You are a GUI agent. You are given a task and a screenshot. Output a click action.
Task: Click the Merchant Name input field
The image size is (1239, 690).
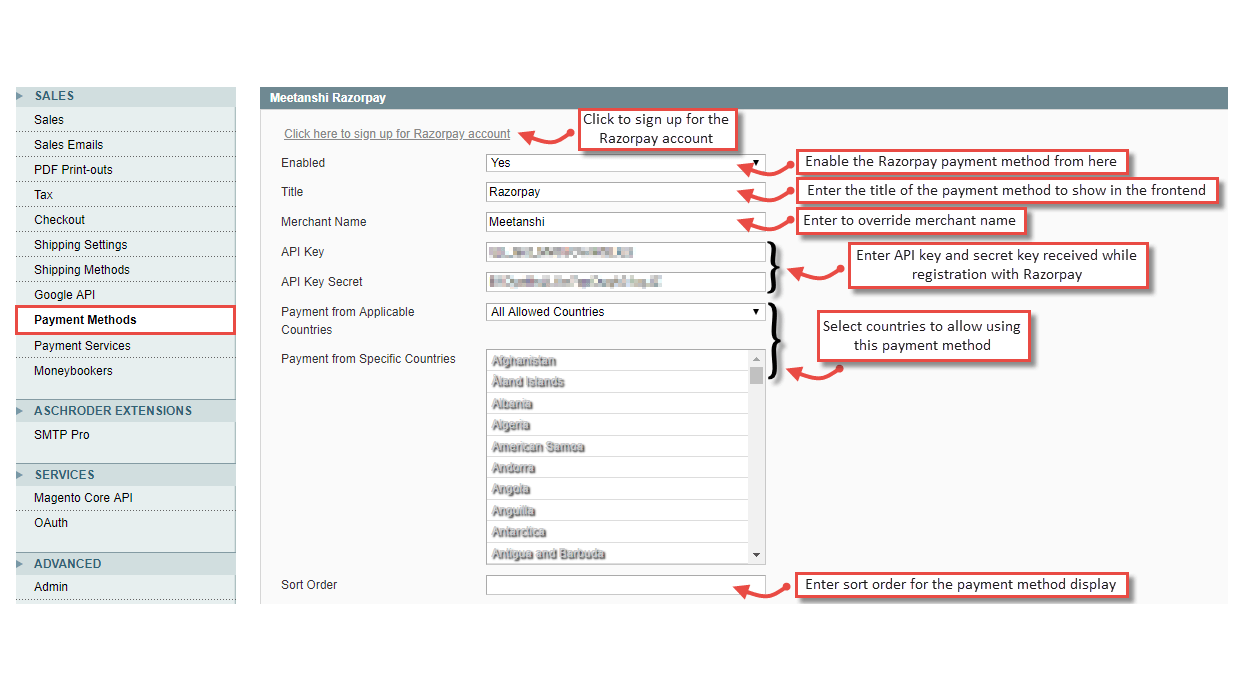[625, 222]
